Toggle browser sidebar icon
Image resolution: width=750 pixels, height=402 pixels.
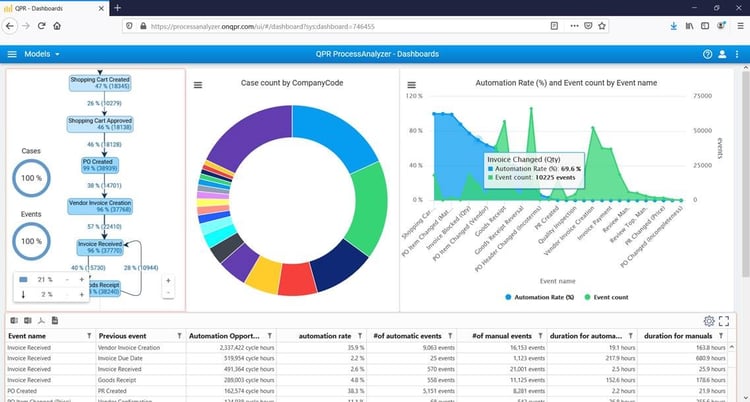pyautogui.click(x=705, y=26)
